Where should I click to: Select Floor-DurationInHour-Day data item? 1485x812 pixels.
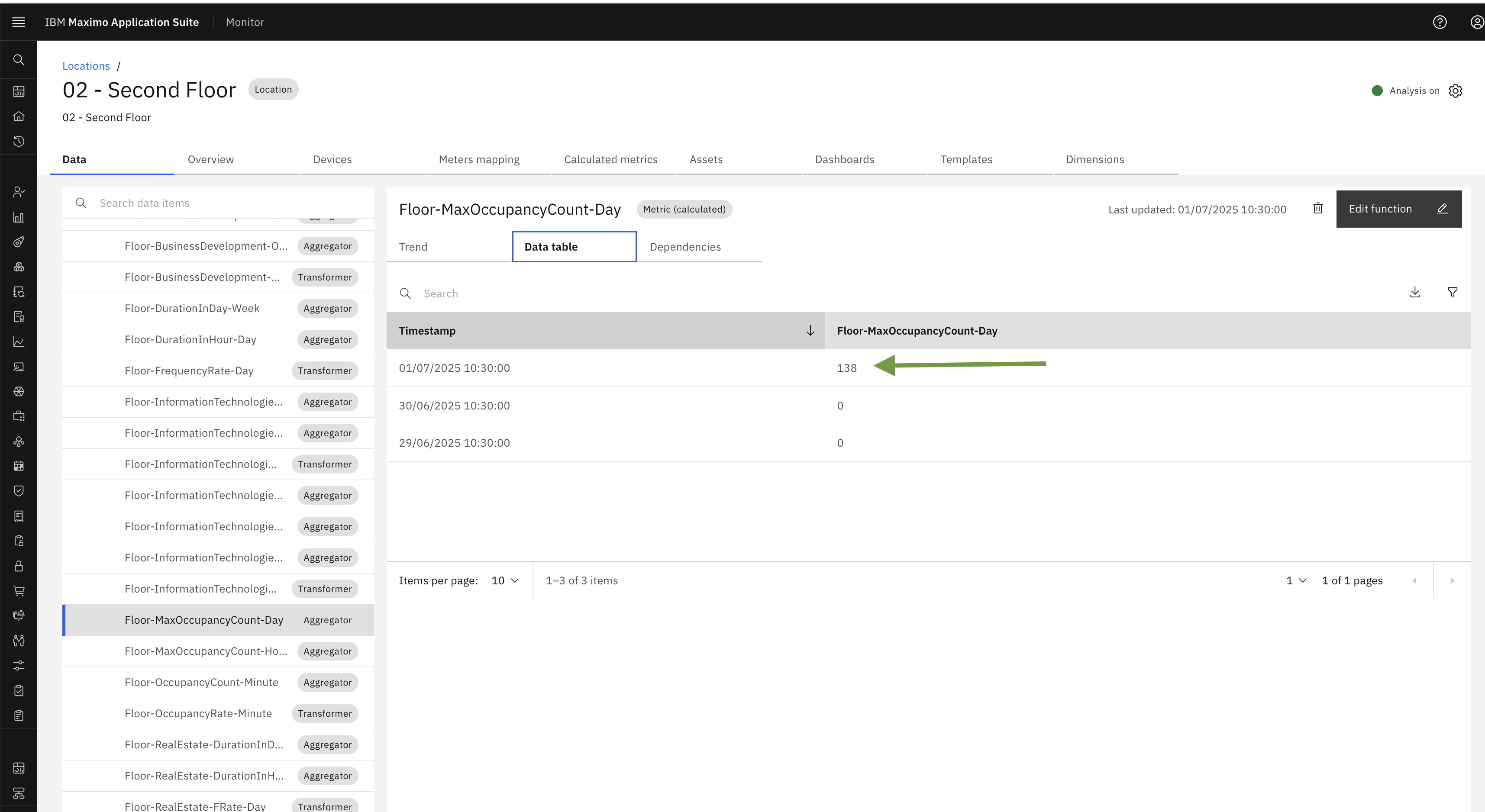point(218,339)
